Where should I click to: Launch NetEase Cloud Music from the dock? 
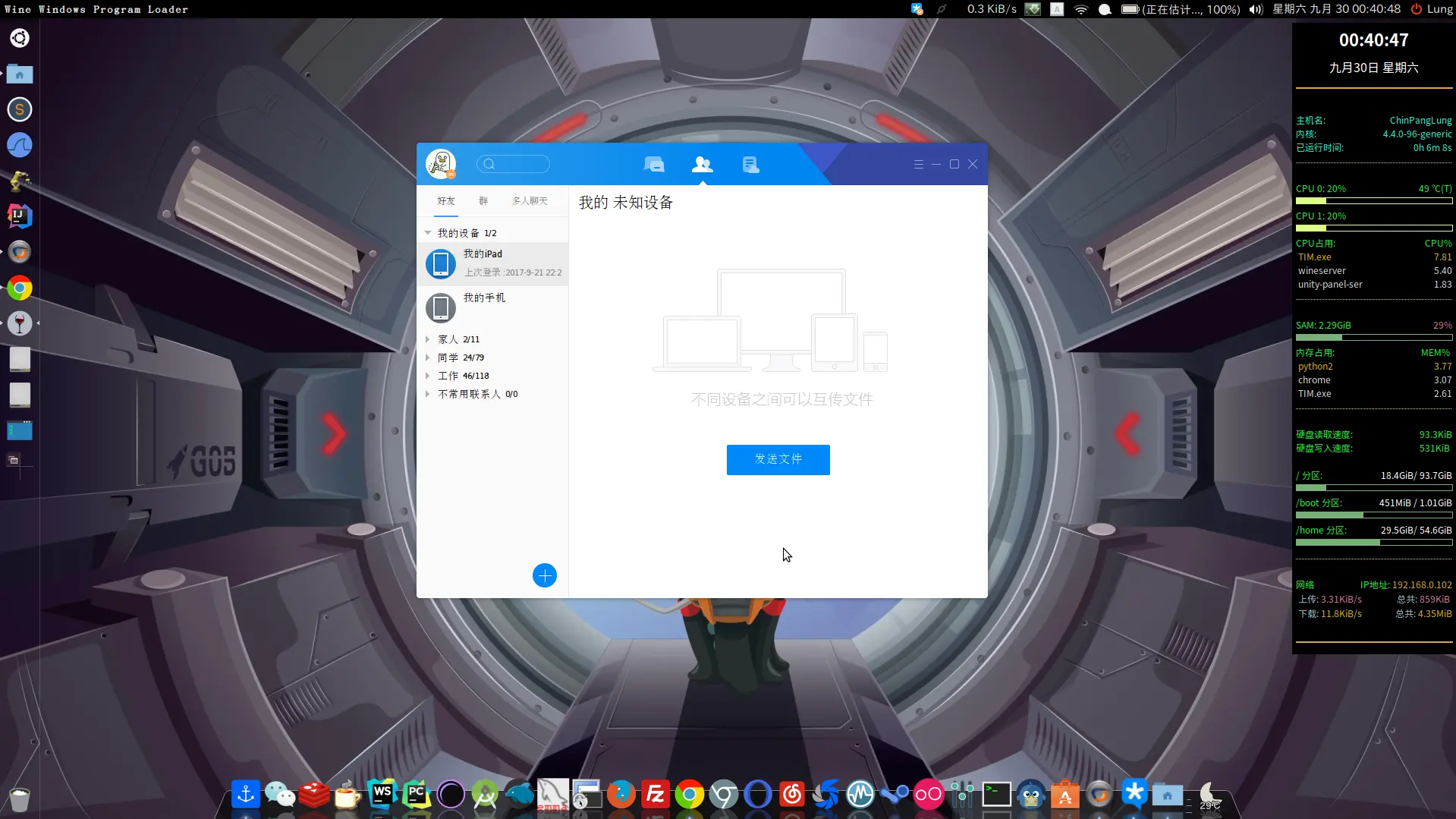[792, 795]
